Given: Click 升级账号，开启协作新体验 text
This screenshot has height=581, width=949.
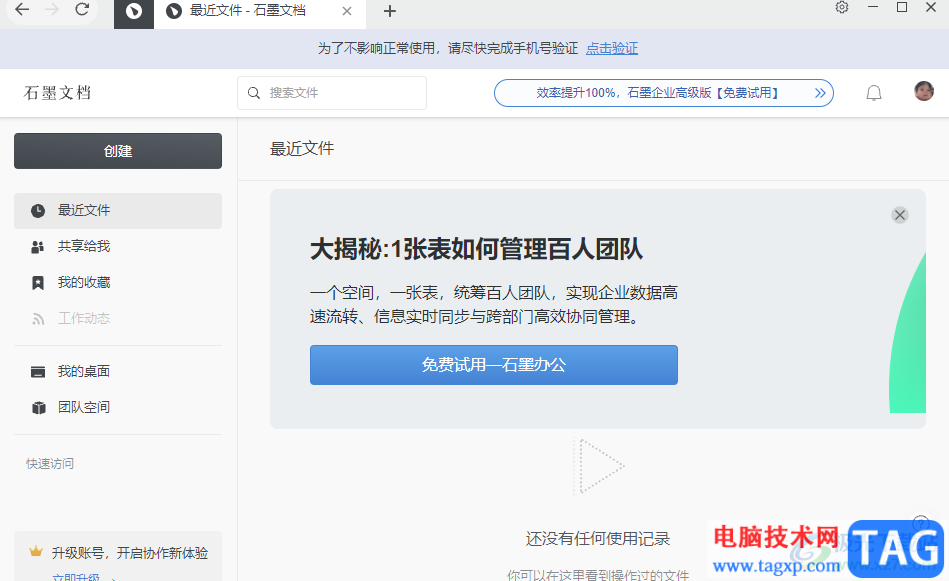Looking at the screenshot, I should 130,553.
